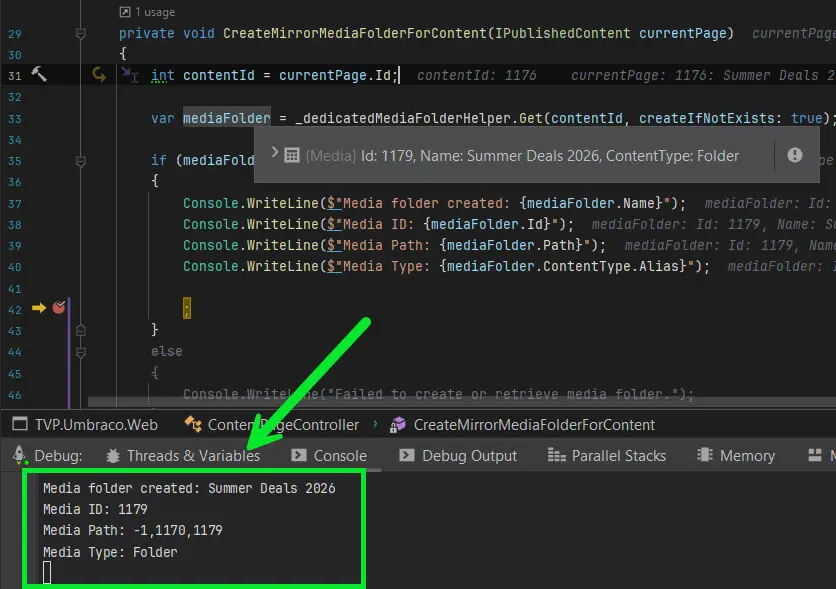Click the key icon beside ContentPageController breadcrumb

click(x=196, y=424)
